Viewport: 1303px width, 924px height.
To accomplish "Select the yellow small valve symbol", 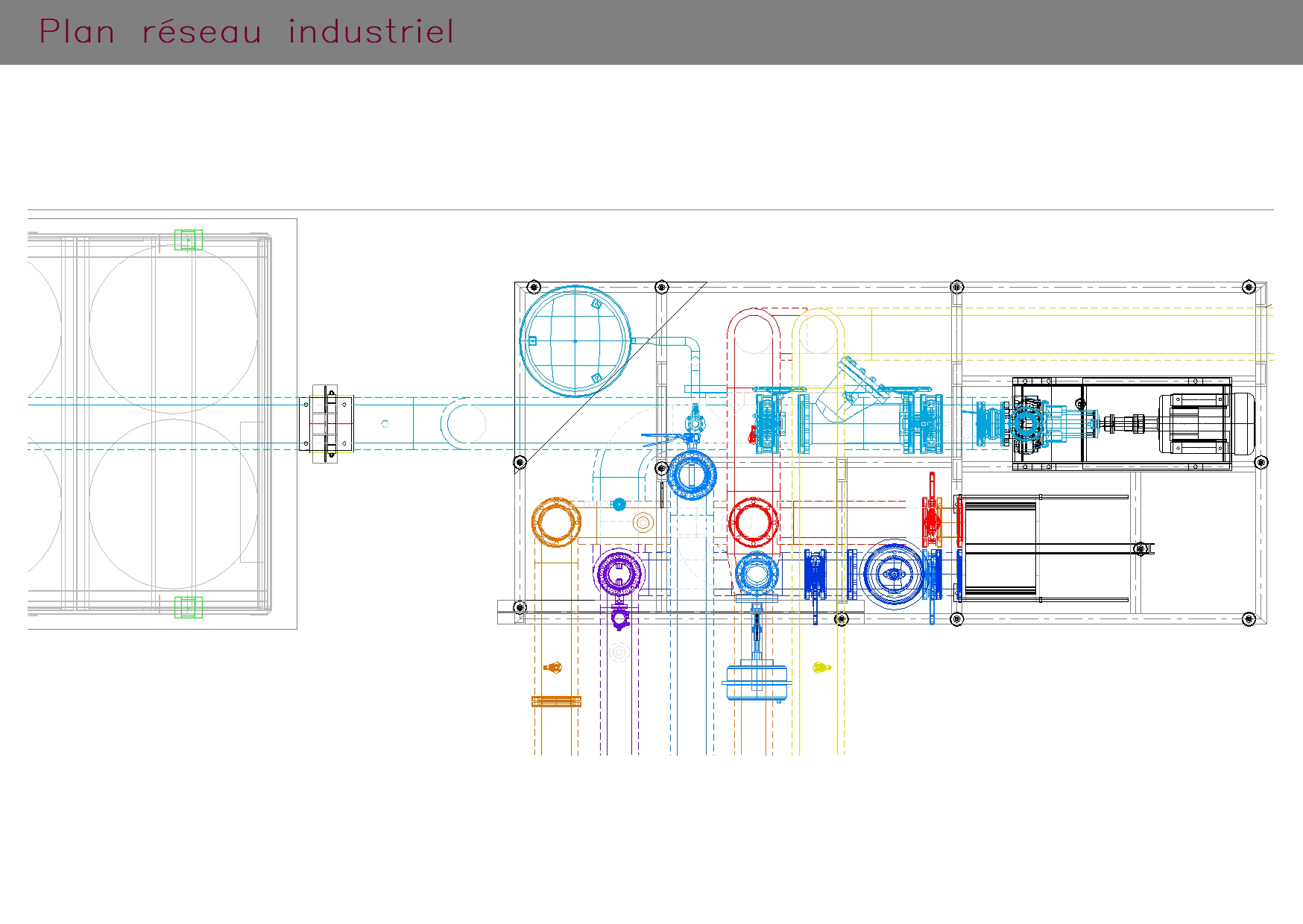I will pyautogui.click(x=820, y=669).
